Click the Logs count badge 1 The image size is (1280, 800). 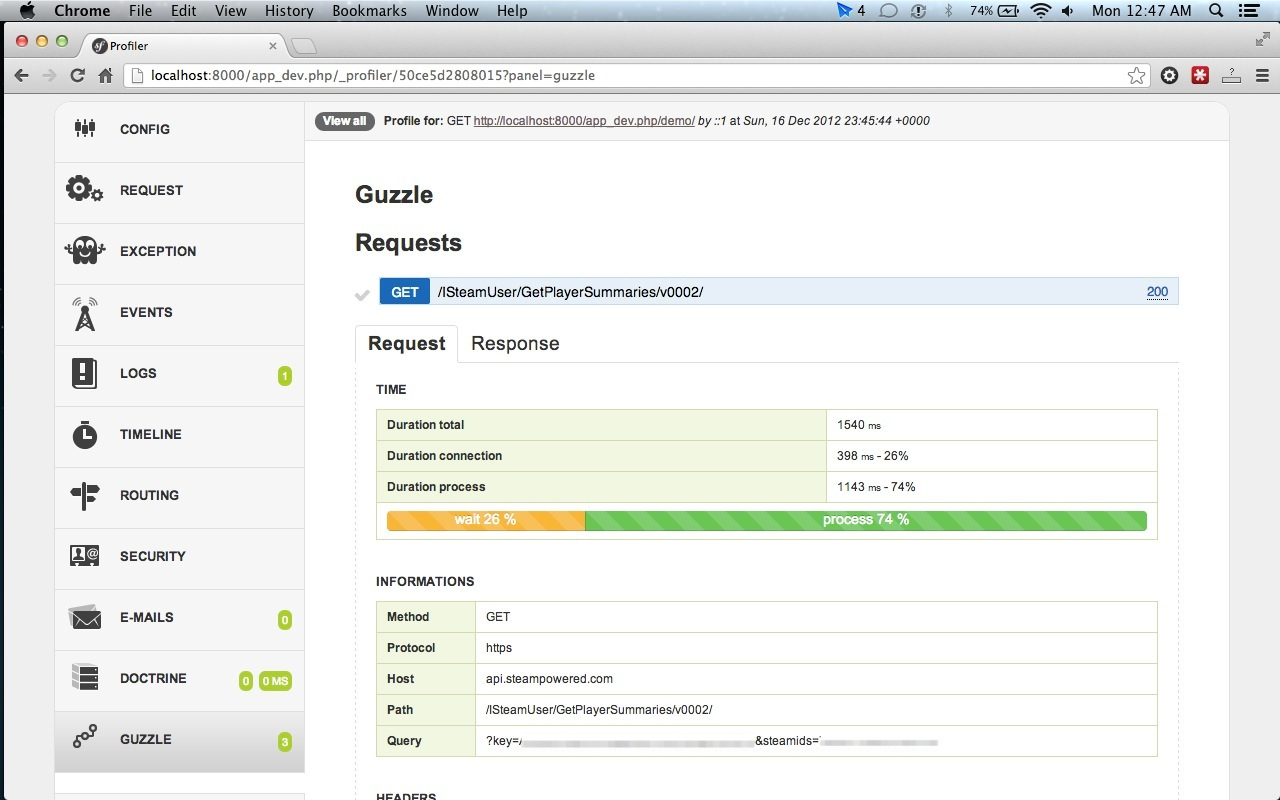click(285, 376)
